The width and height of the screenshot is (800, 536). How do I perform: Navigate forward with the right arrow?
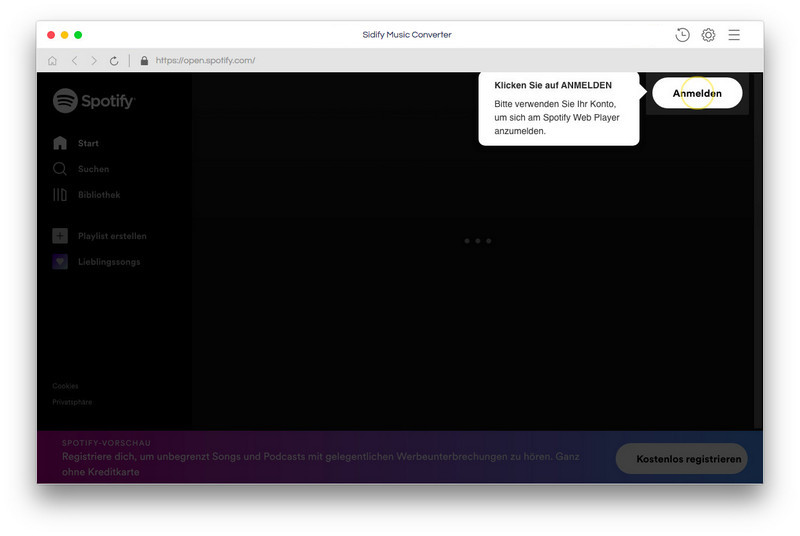(94, 61)
